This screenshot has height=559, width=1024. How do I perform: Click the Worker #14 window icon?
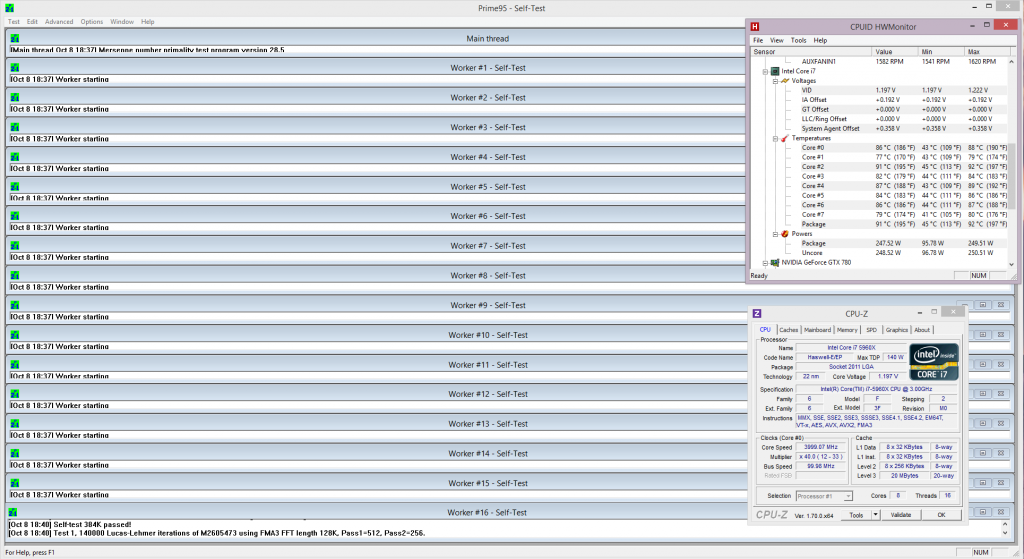point(14,453)
